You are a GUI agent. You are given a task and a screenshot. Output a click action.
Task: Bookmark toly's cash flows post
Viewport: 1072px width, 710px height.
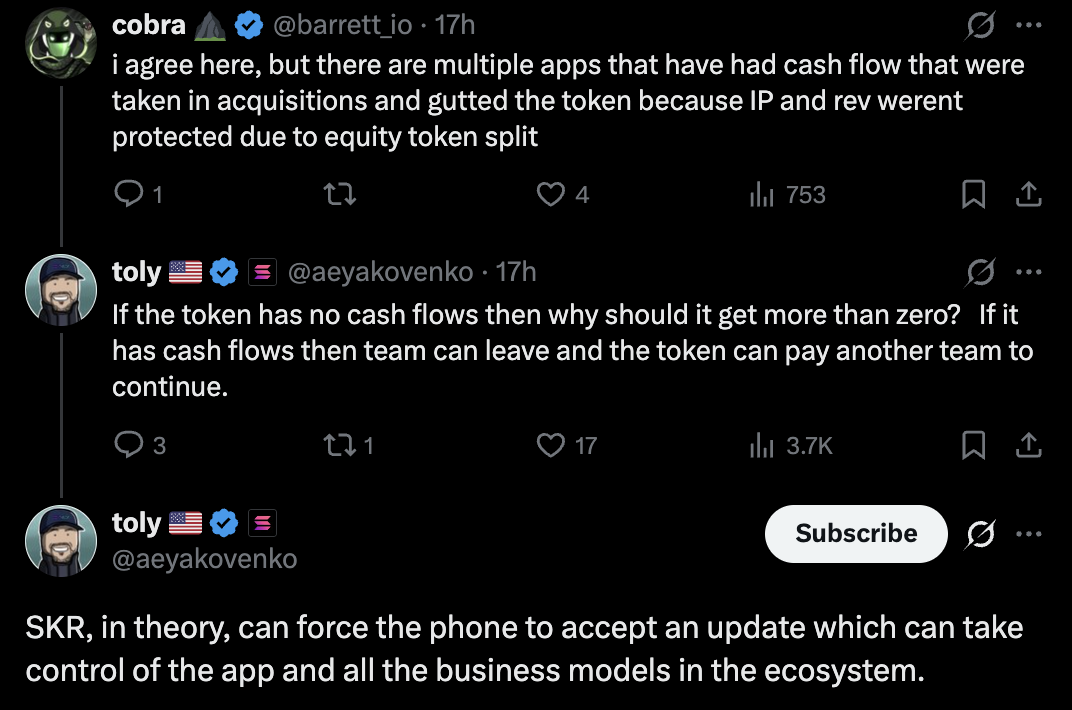click(972, 445)
